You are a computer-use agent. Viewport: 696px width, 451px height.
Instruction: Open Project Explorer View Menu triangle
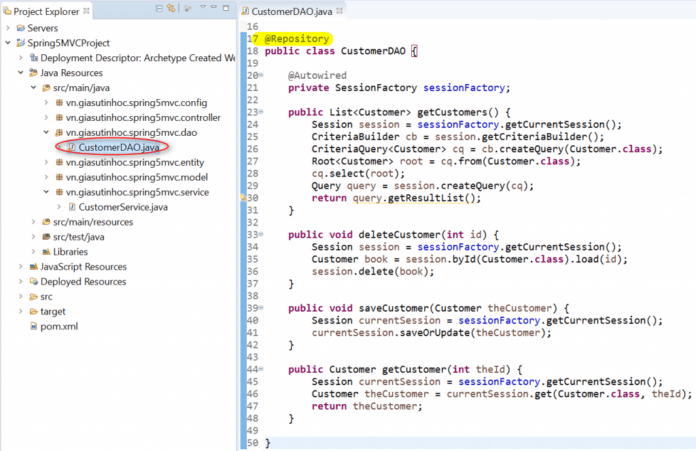(x=202, y=9)
